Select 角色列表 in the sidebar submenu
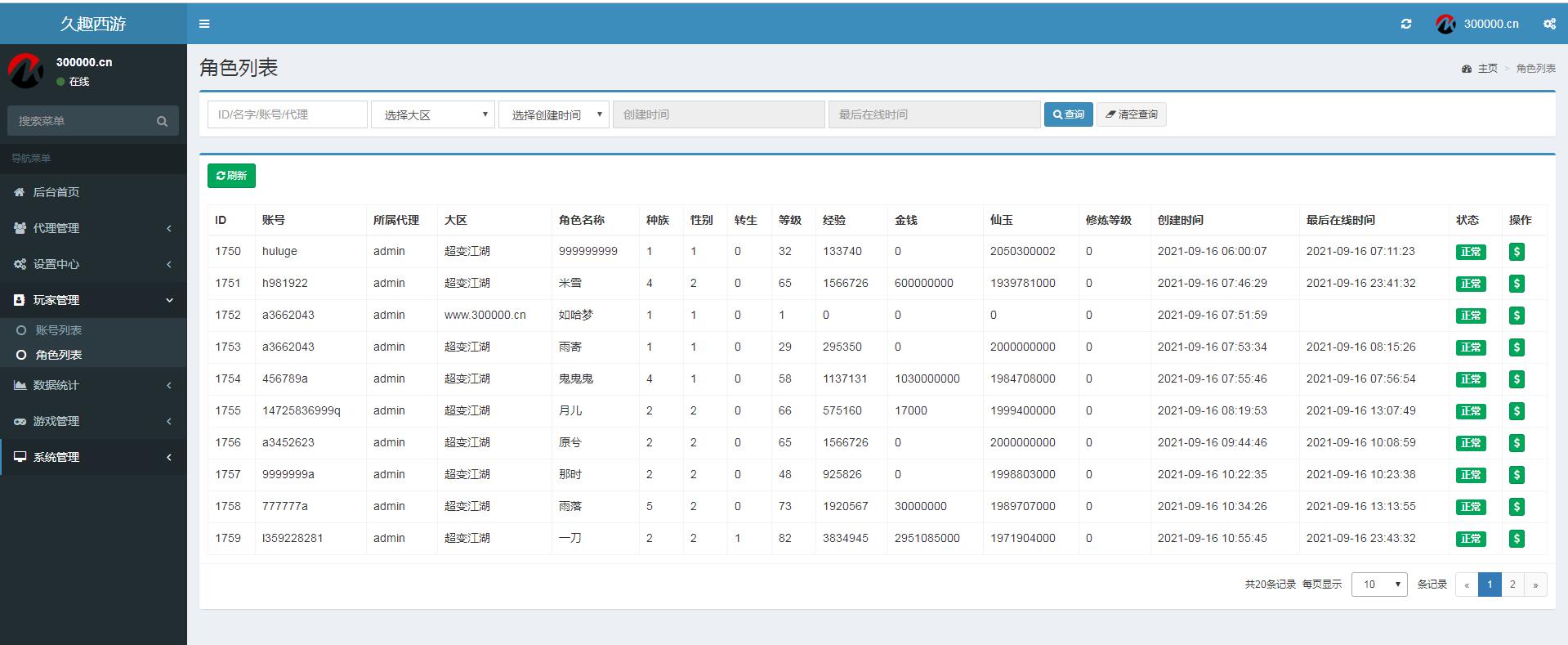Image resolution: width=1568 pixels, height=645 pixels. coord(58,355)
